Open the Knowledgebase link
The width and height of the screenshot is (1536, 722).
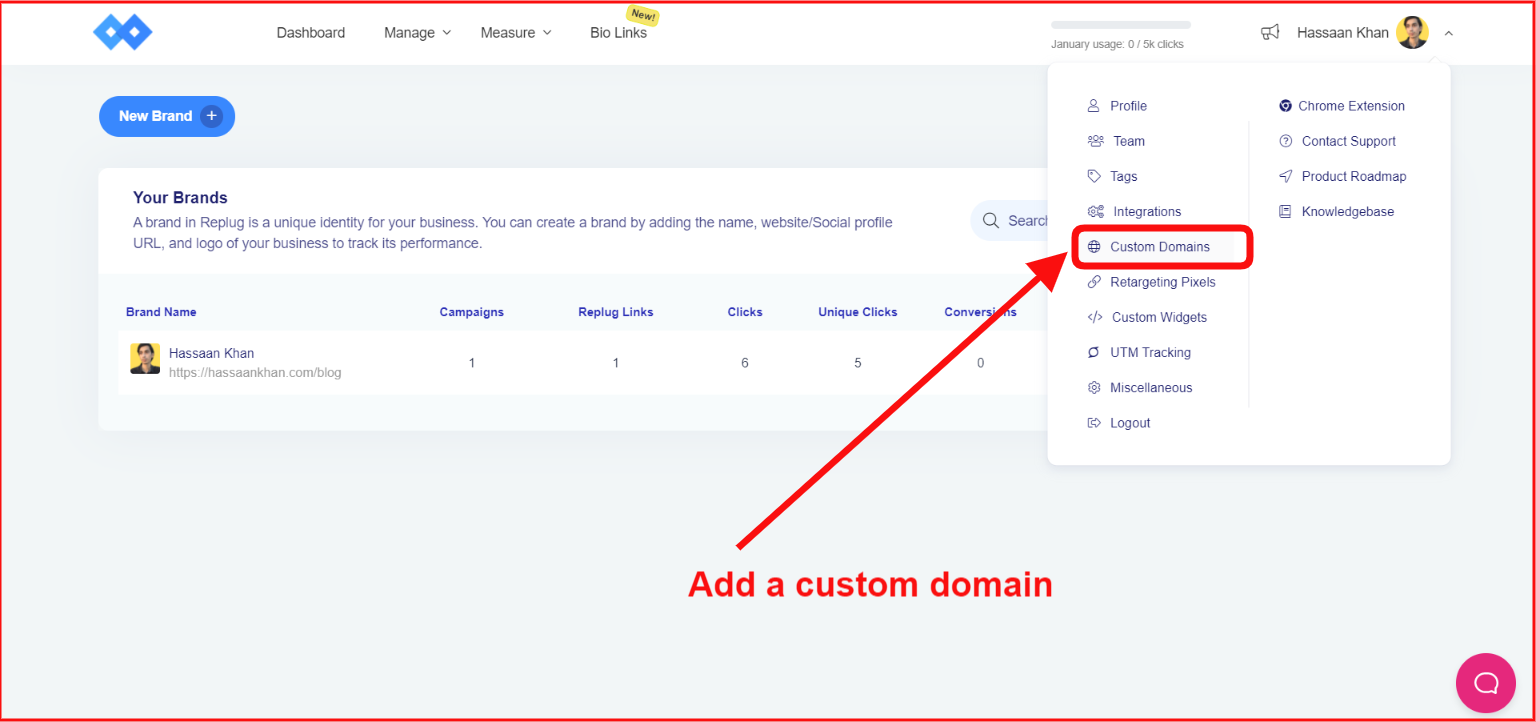point(1348,212)
